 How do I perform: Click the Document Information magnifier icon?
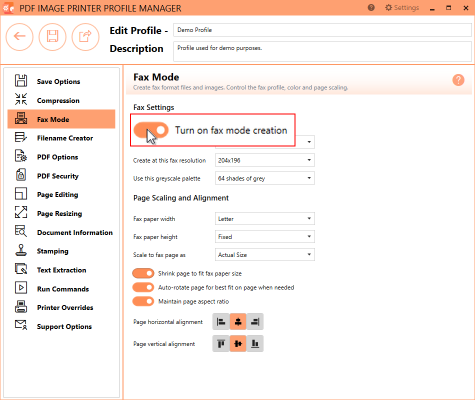click(x=21, y=232)
